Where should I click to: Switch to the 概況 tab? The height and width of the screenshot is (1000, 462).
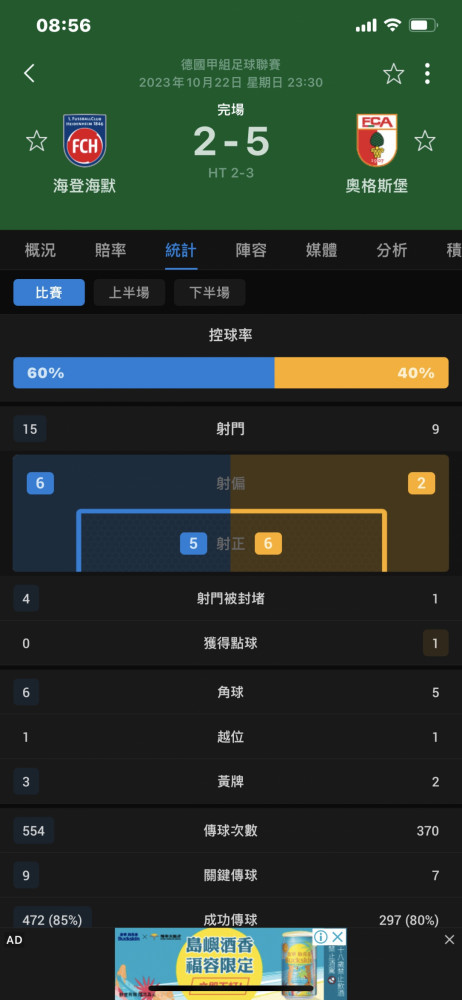click(x=40, y=251)
